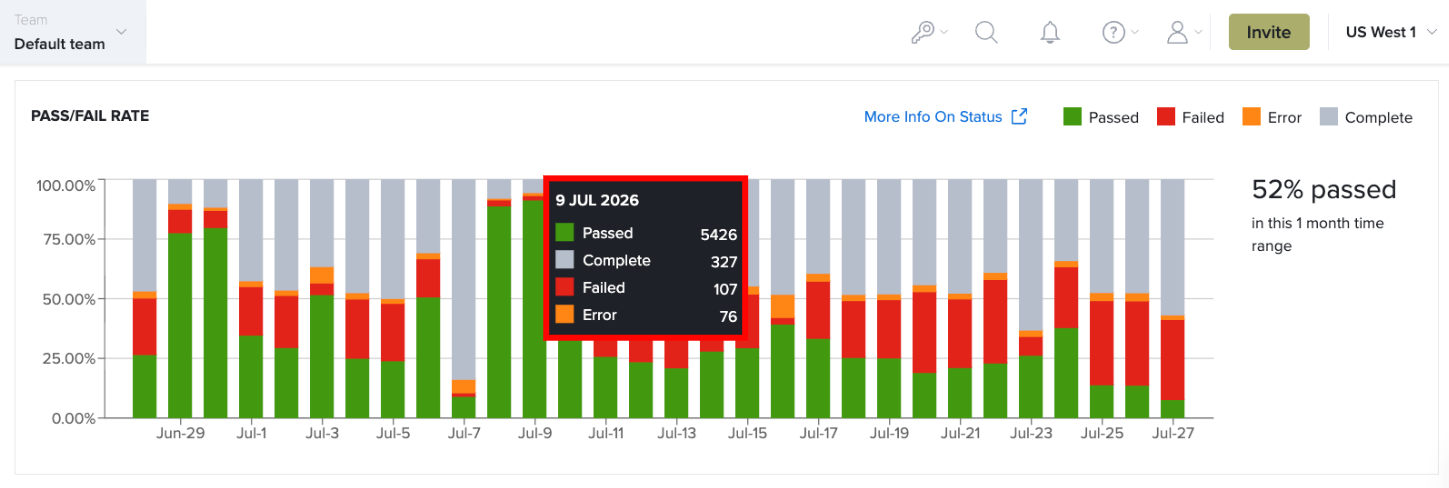Expand the Default team selector
Image resolution: width=1449 pixels, height=488 pixels.
click(x=73, y=32)
